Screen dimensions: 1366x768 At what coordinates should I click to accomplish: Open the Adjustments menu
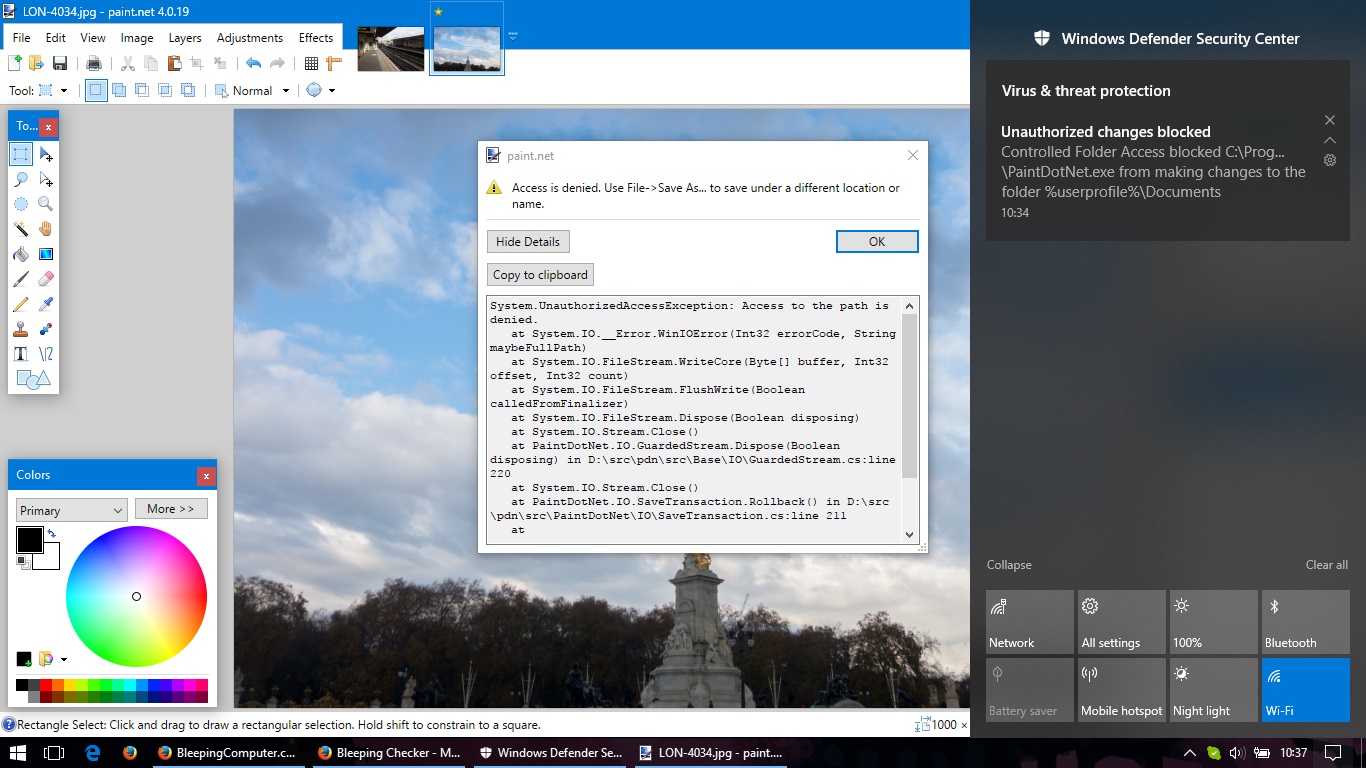250,38
